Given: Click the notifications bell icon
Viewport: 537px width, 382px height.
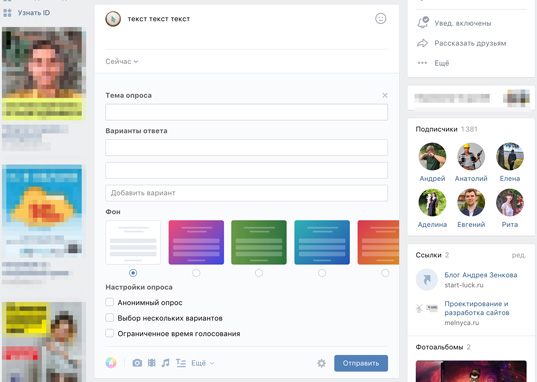Looking at the screenshot, I should tap(423, 22).
